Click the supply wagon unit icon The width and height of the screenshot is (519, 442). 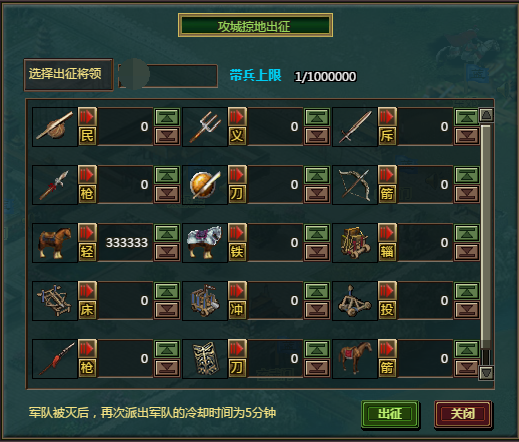355,243
